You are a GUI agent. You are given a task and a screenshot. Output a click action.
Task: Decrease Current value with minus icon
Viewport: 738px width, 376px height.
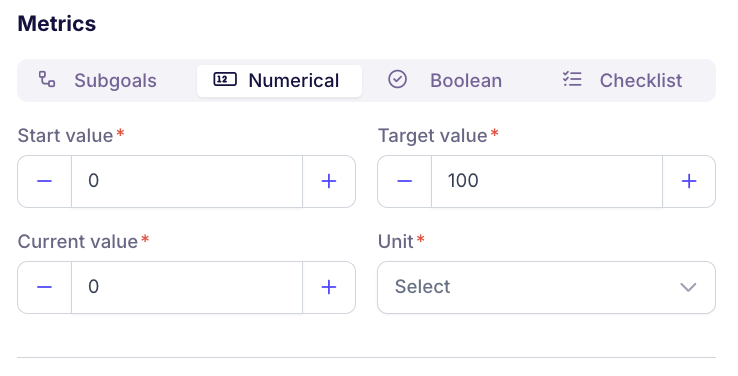point(45,287)
